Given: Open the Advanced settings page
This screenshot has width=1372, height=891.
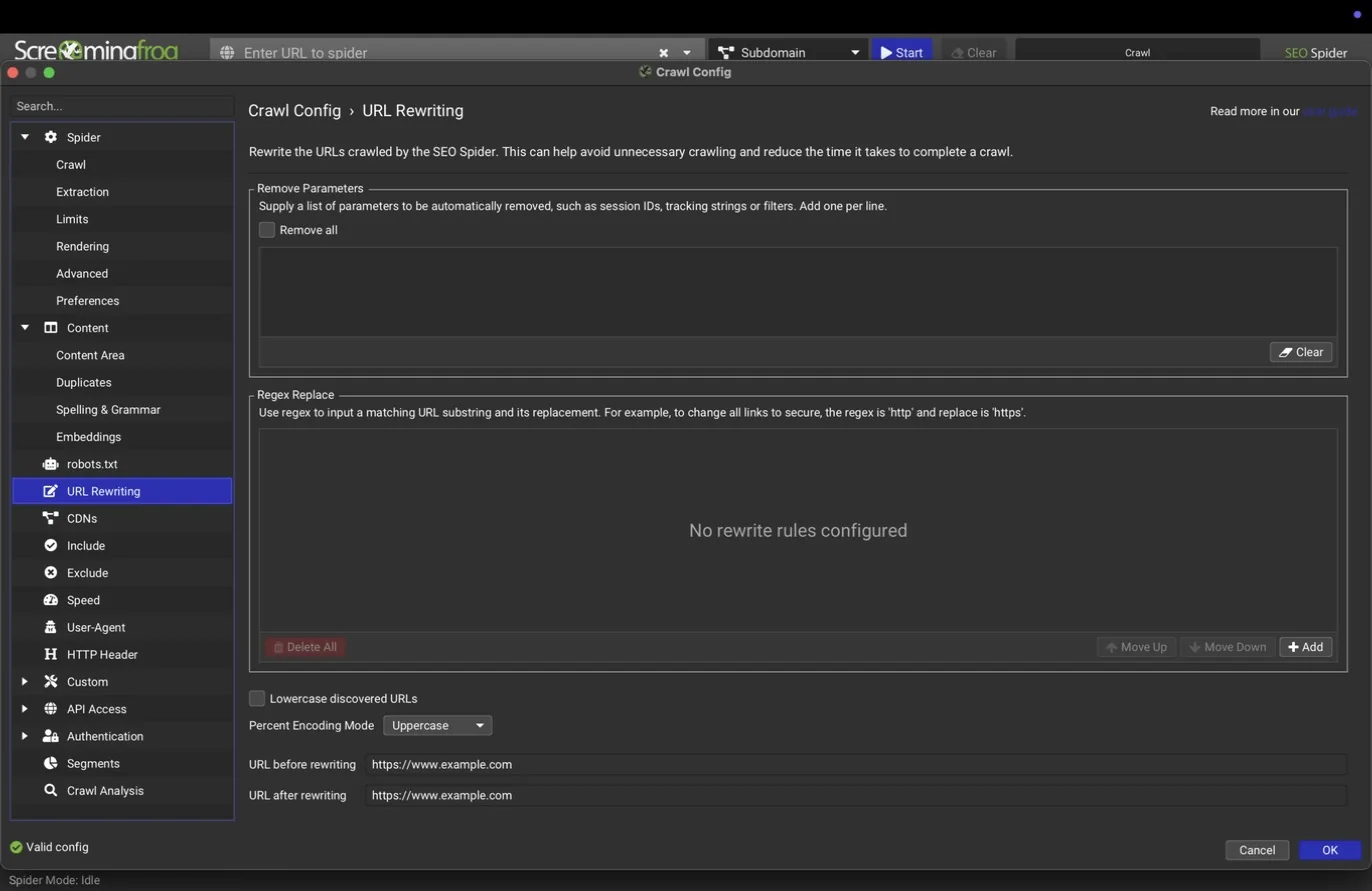Looking at the screenshot, I should point(82,273).
